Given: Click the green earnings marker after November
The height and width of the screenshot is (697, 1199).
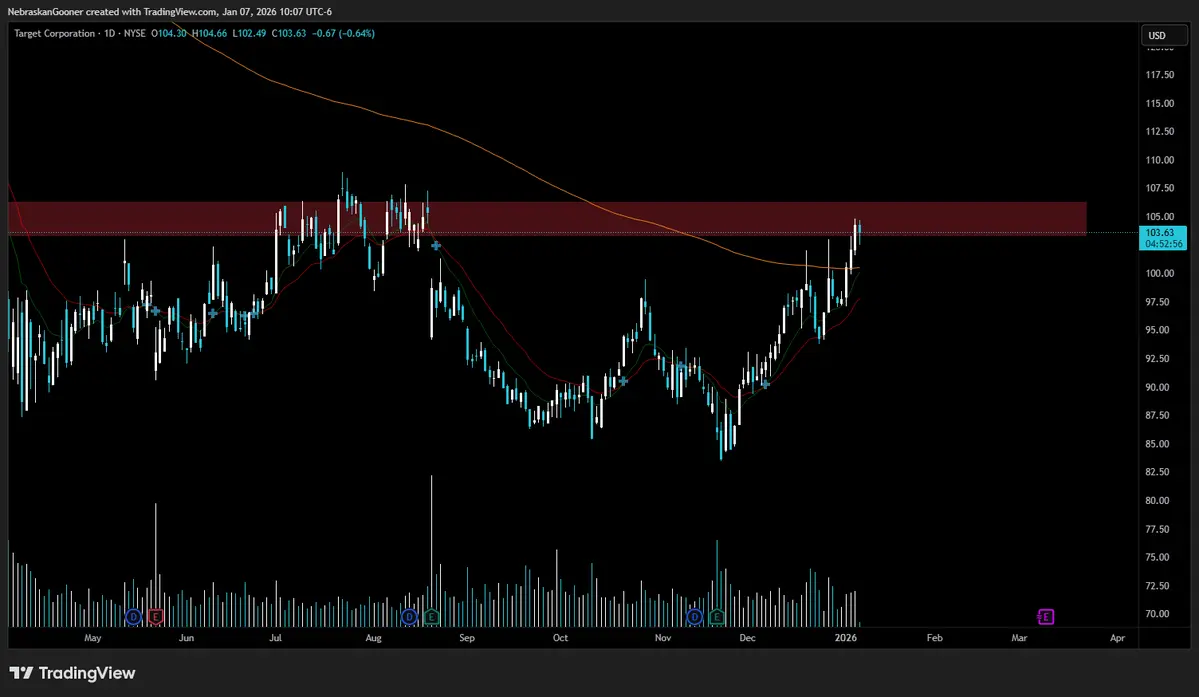Looking at the screenshot, I should point(717,617).
